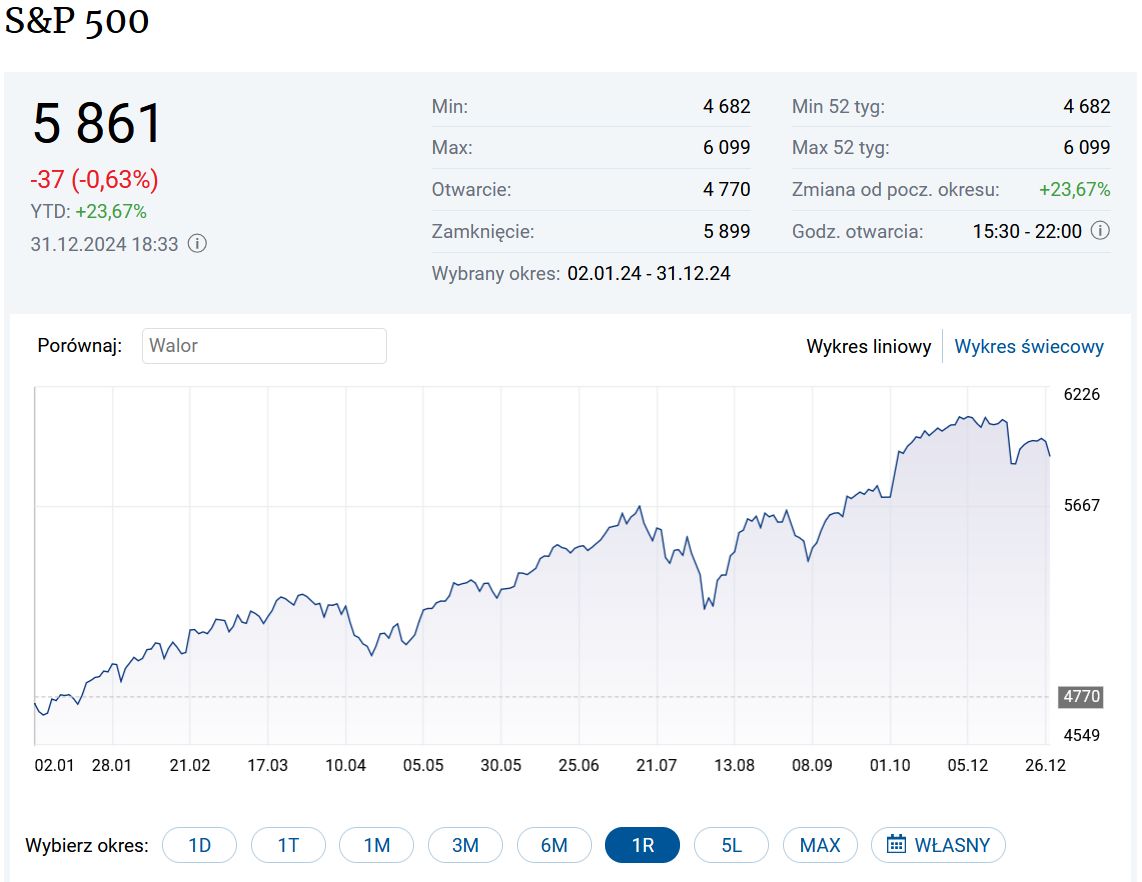1142x882 pixels.
Task: Click the Walor comparison input field
Action: (264, 346)
